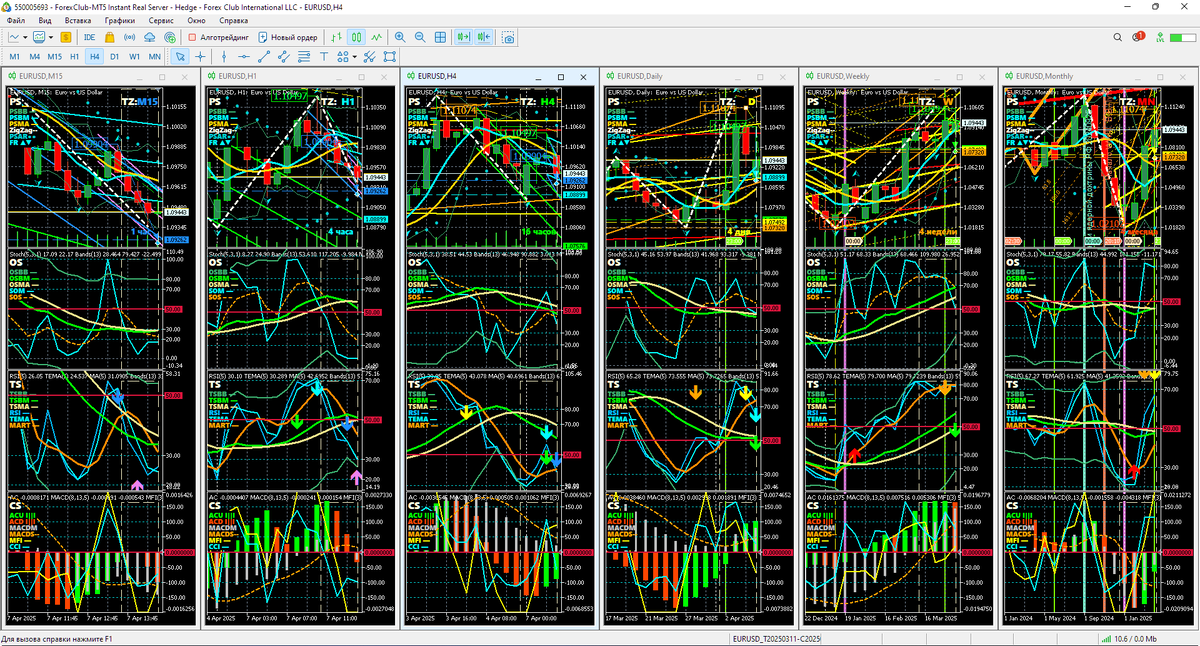Open the Справка menu
The height and width of the screenshot is (646, 1200).
pos(233,20)
